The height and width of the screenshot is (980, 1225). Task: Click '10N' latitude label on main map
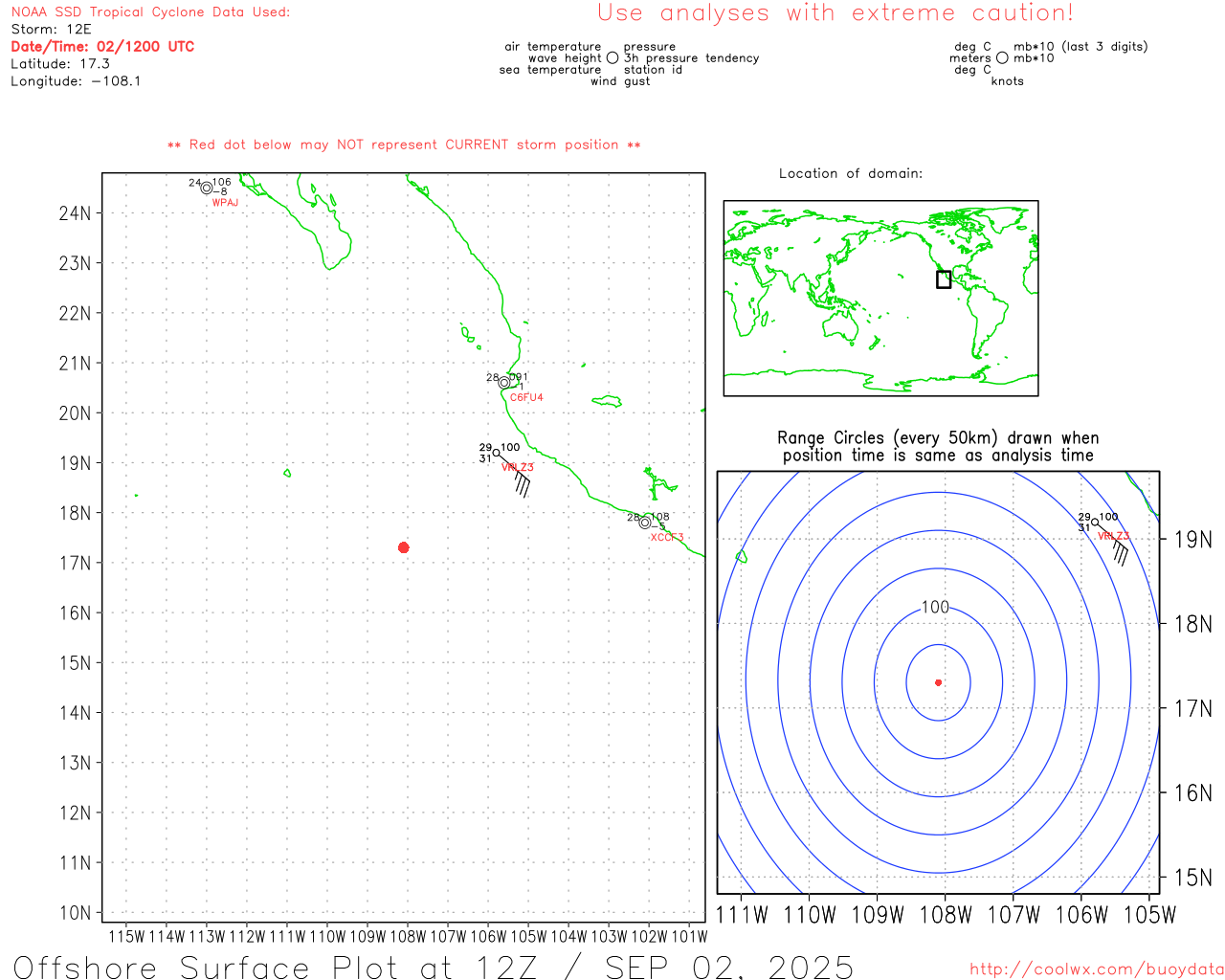[75, 913]
